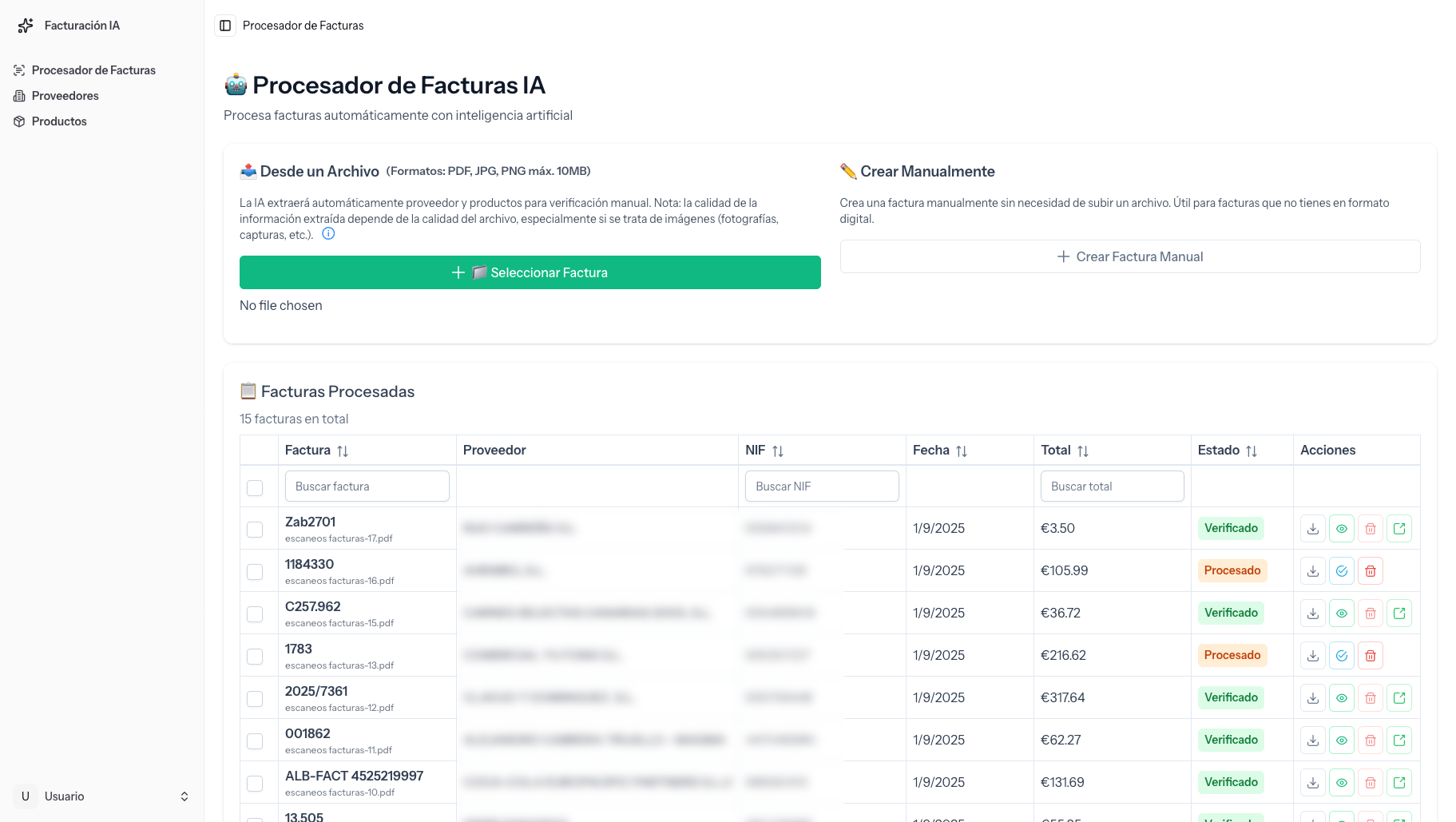Image resolution: width=1456 pixels, height=822 pixels.
Task: Download invoice 2025/7361 file
Action: 1313,698
